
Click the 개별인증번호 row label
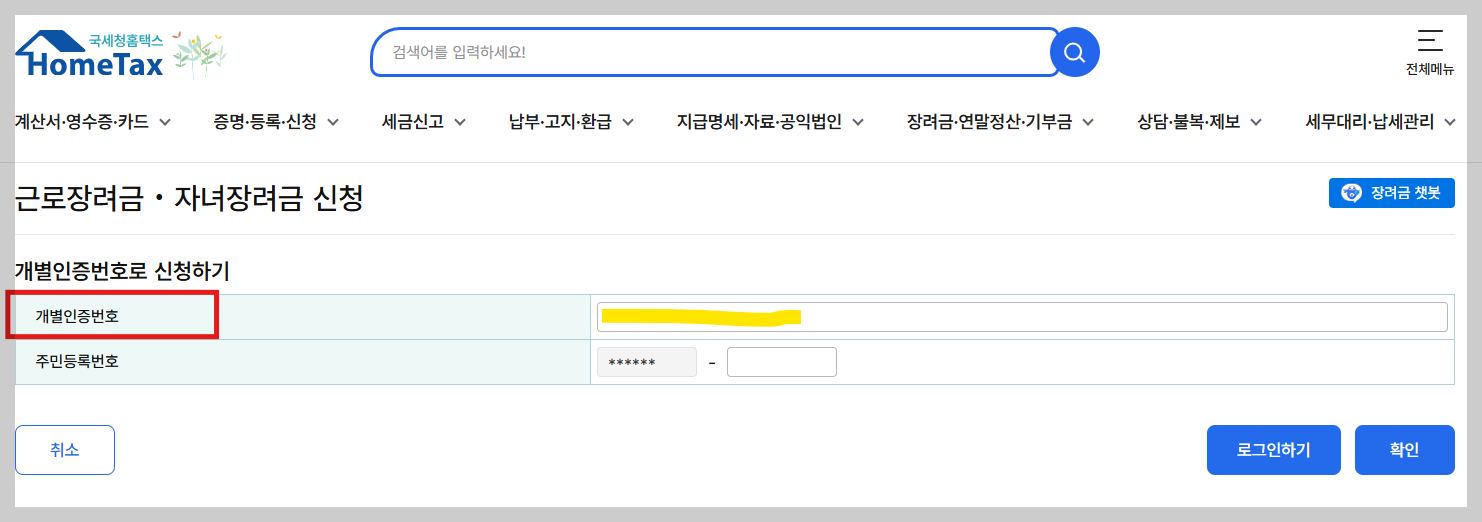pyautogui.click(x=77, y=316)
